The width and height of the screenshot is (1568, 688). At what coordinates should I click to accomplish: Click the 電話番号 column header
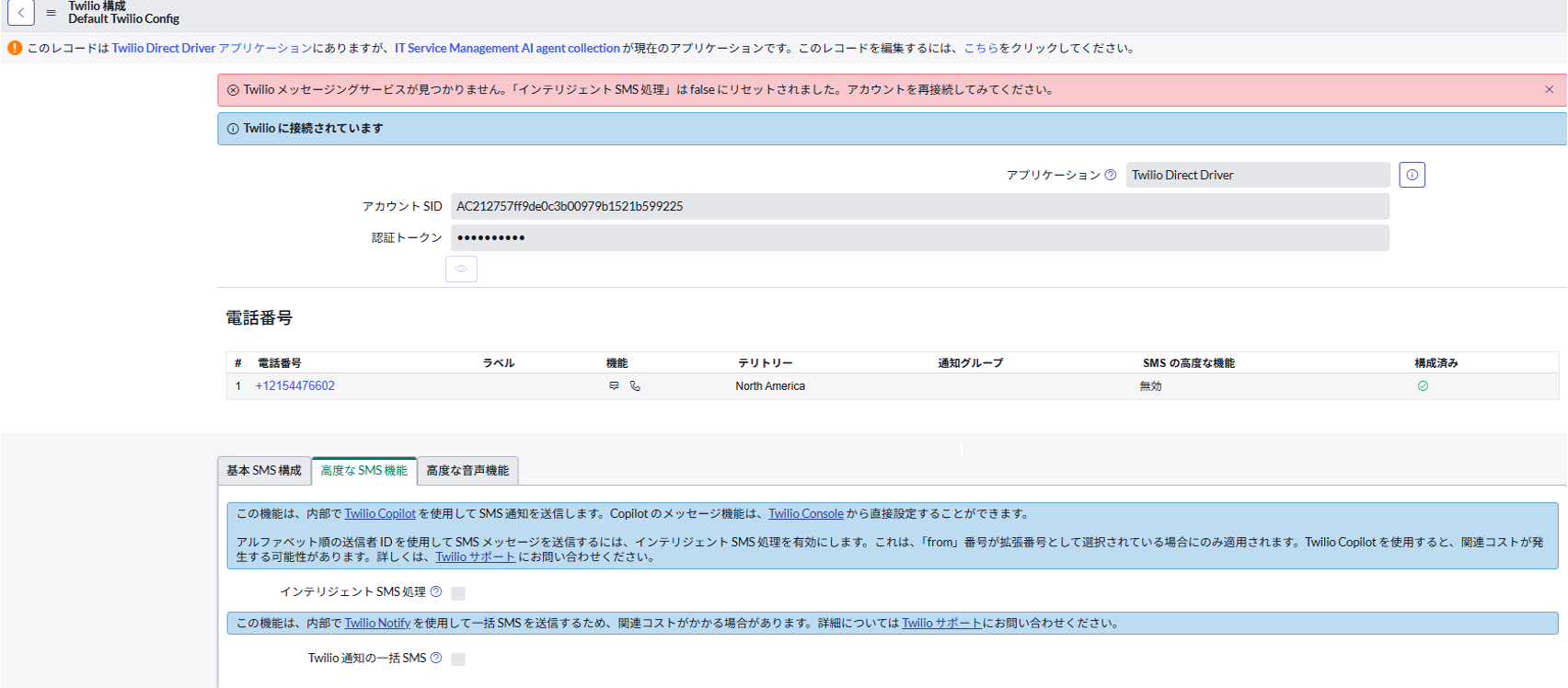[x=279, y=363]
